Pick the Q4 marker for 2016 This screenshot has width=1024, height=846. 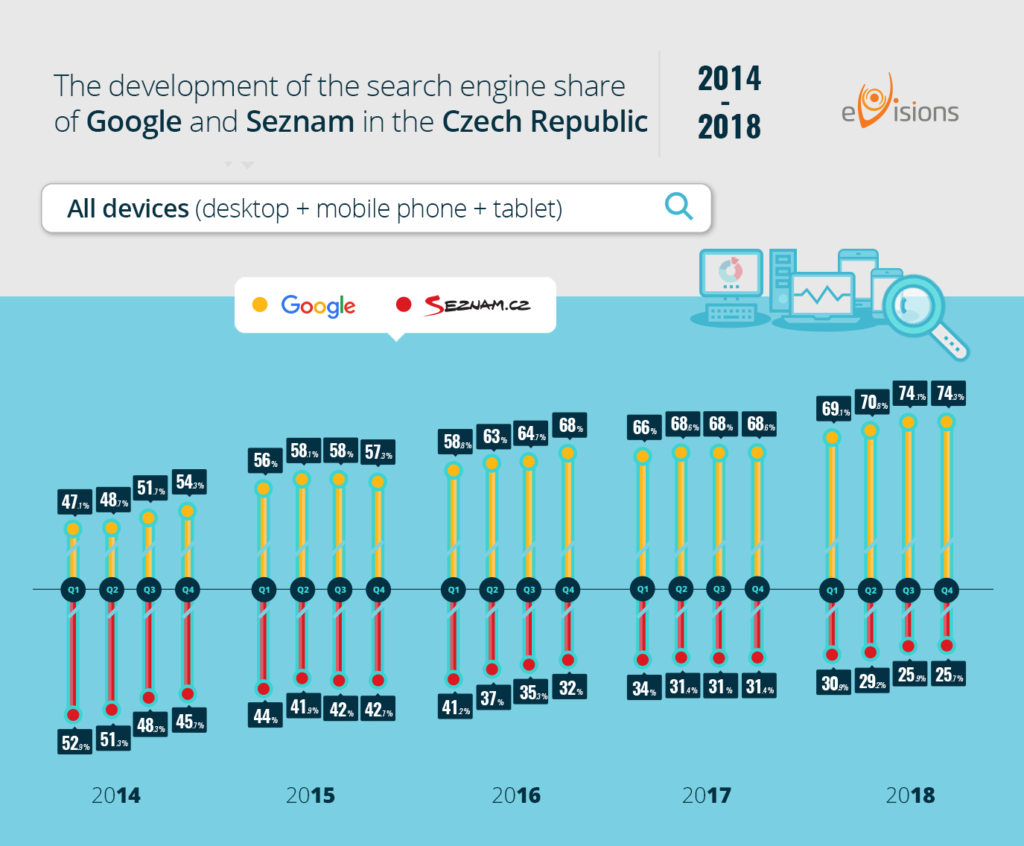[x=568, y=589]
